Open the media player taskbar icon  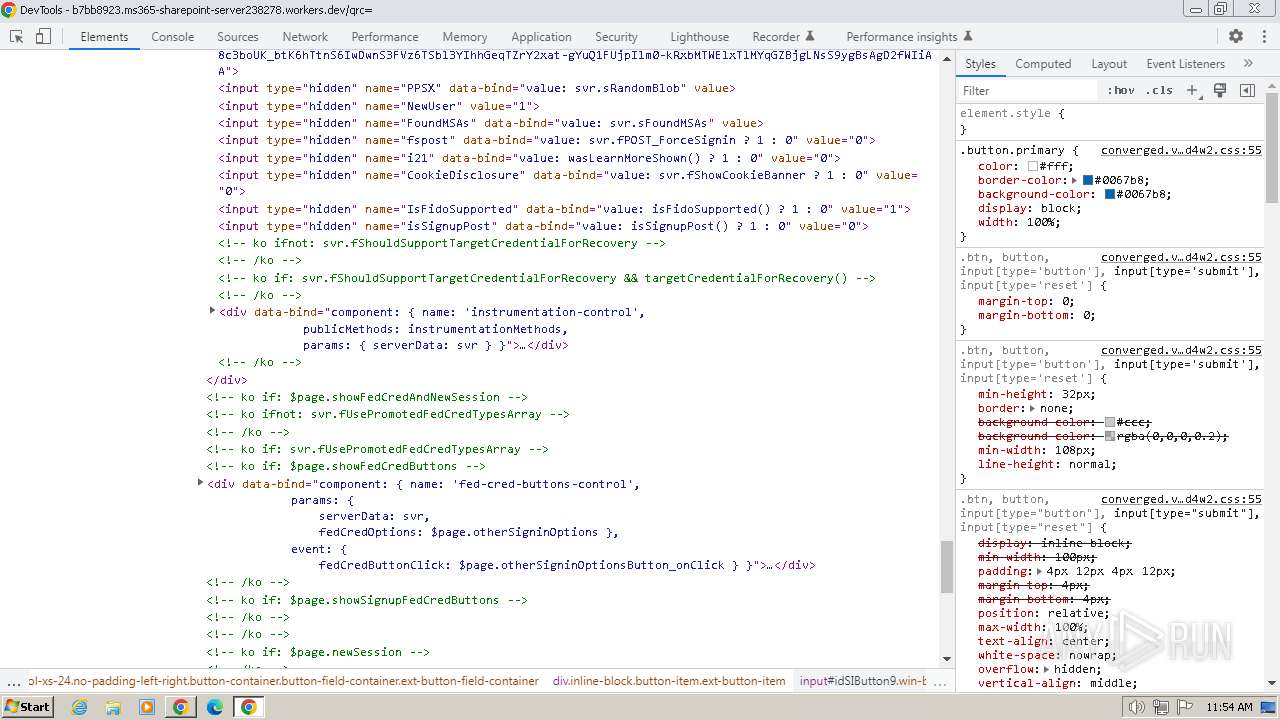[147, 707]
